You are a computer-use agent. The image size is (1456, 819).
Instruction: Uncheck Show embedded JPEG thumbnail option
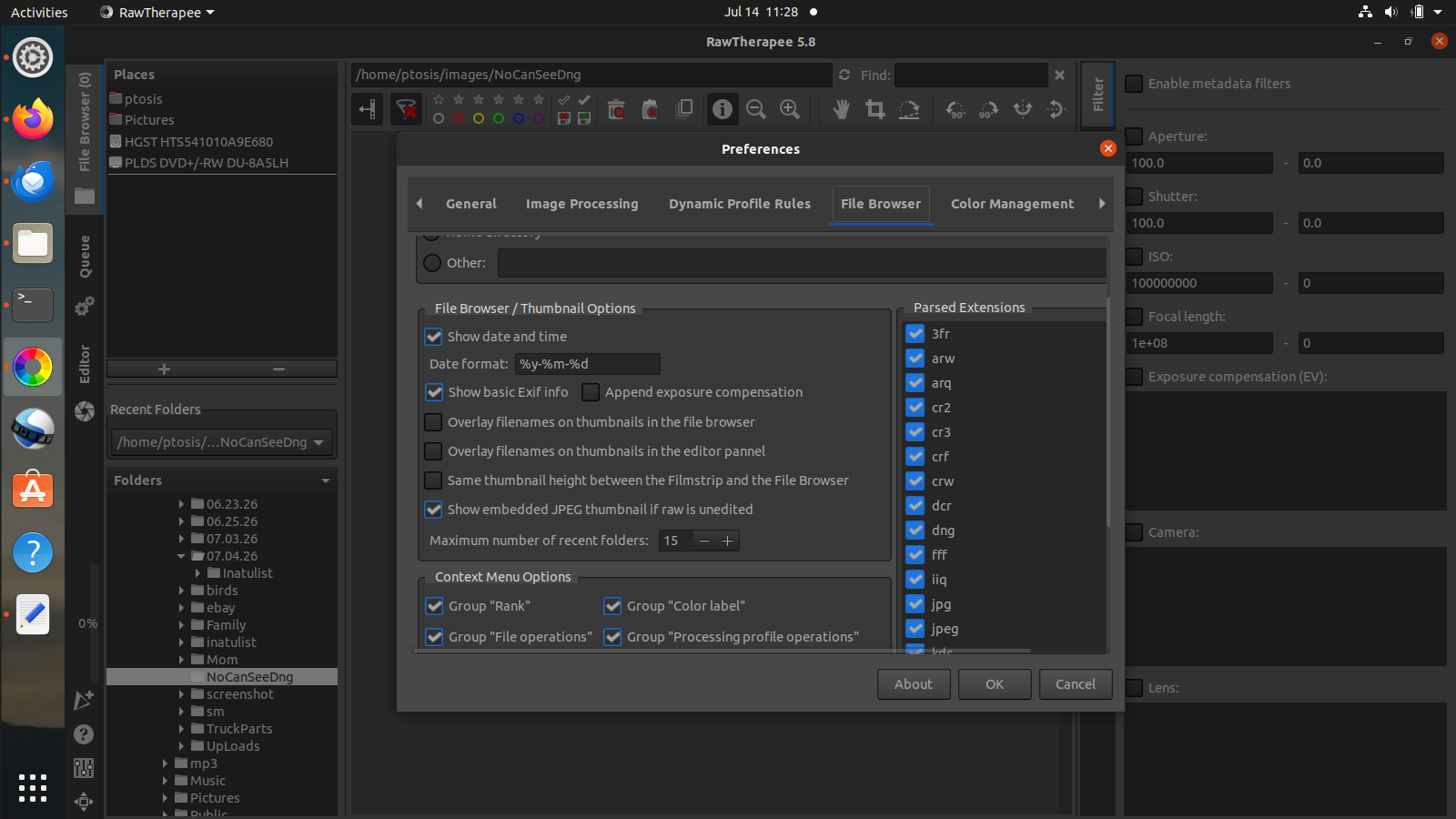tap(434, 510)
